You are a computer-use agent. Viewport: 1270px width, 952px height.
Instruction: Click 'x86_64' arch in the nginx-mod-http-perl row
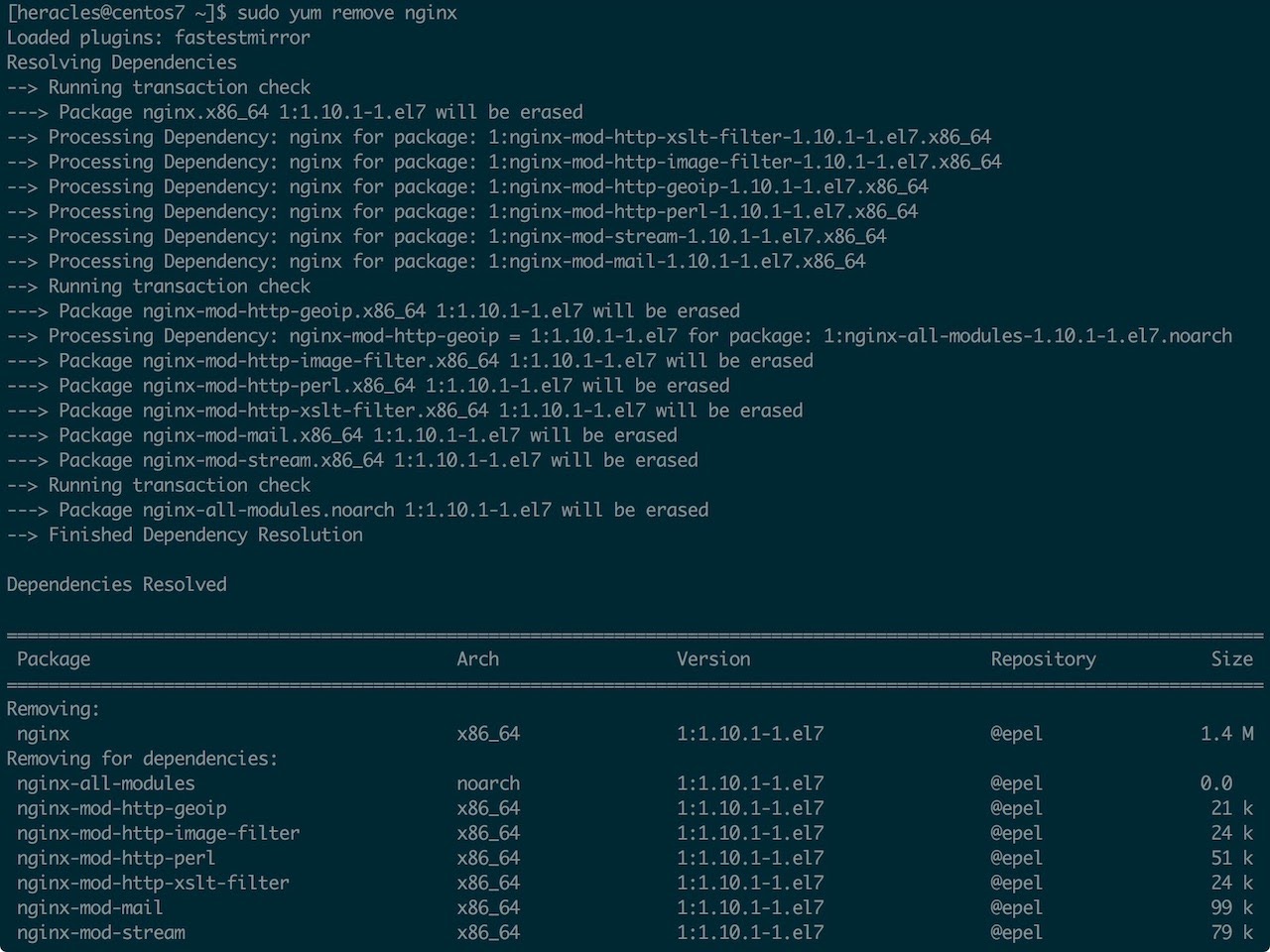coord(488,858)
